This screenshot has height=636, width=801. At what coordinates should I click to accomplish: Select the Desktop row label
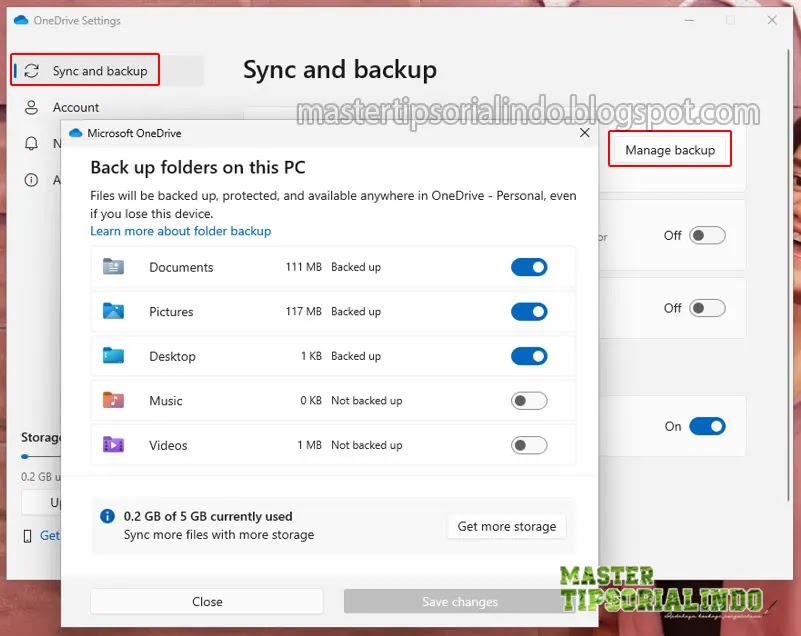pyautogui.click(x=172, y=356)
